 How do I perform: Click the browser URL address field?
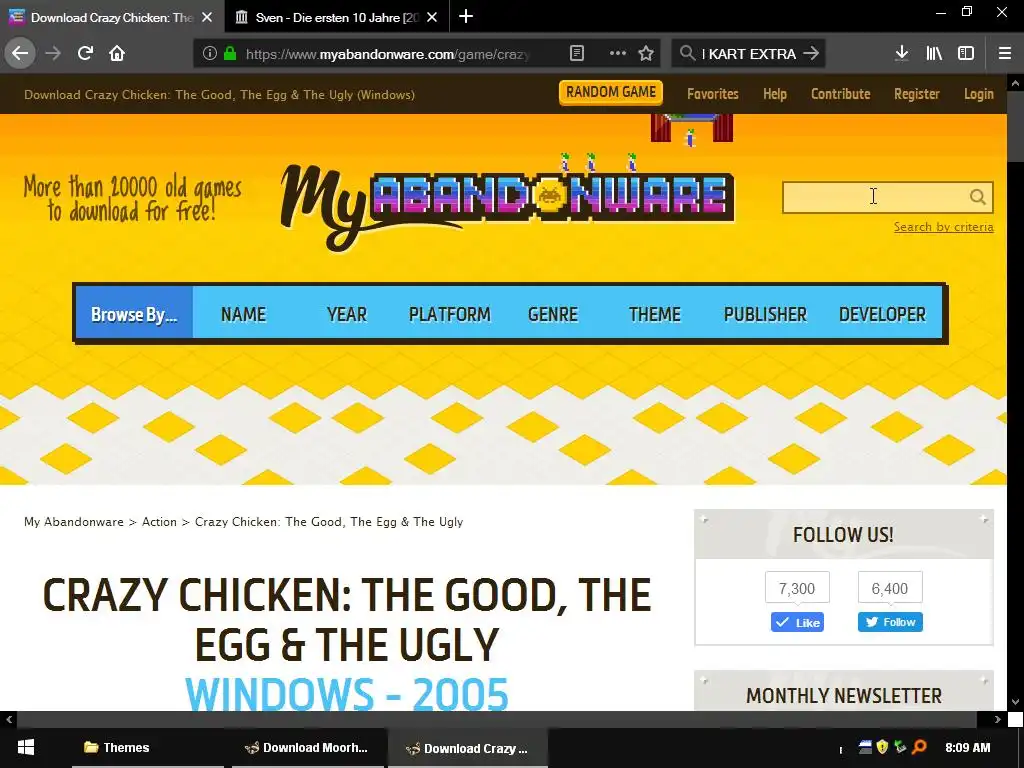[x=388, y=54]
